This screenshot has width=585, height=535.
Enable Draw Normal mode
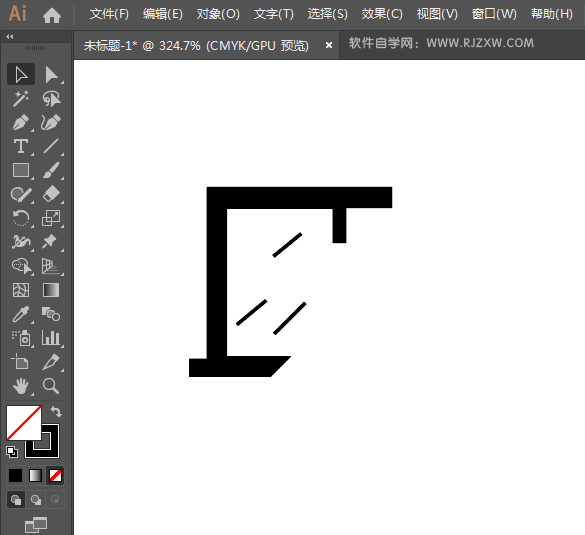pos(16,500)
